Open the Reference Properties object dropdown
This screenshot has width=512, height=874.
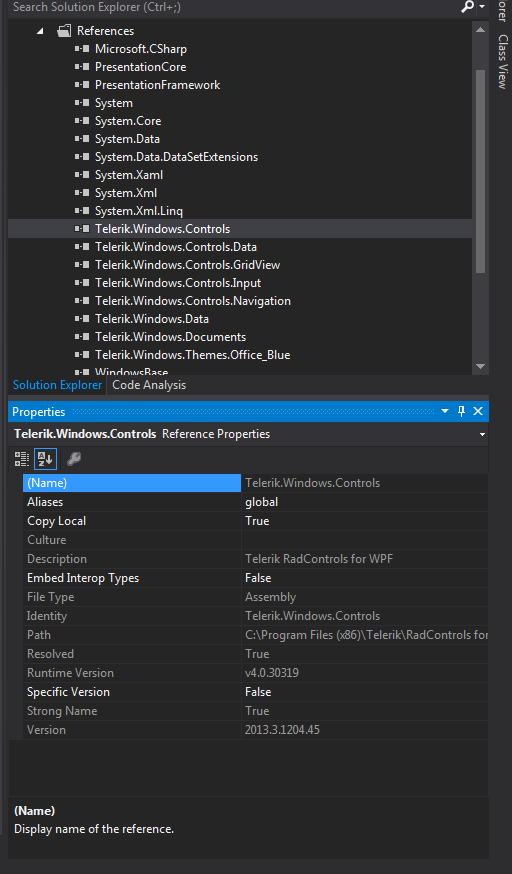(482, 434)
